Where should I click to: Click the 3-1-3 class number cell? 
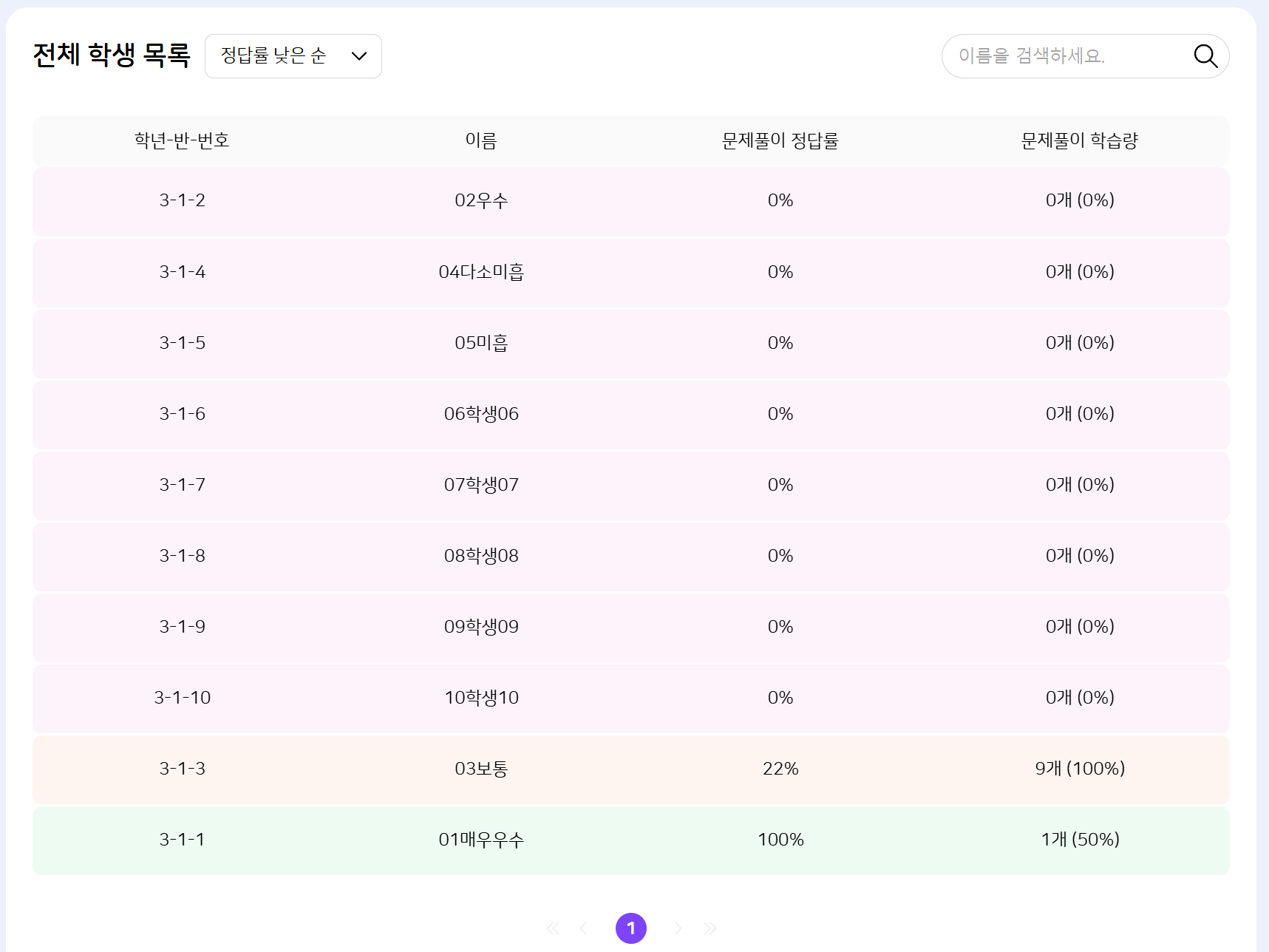click(182, 769)
